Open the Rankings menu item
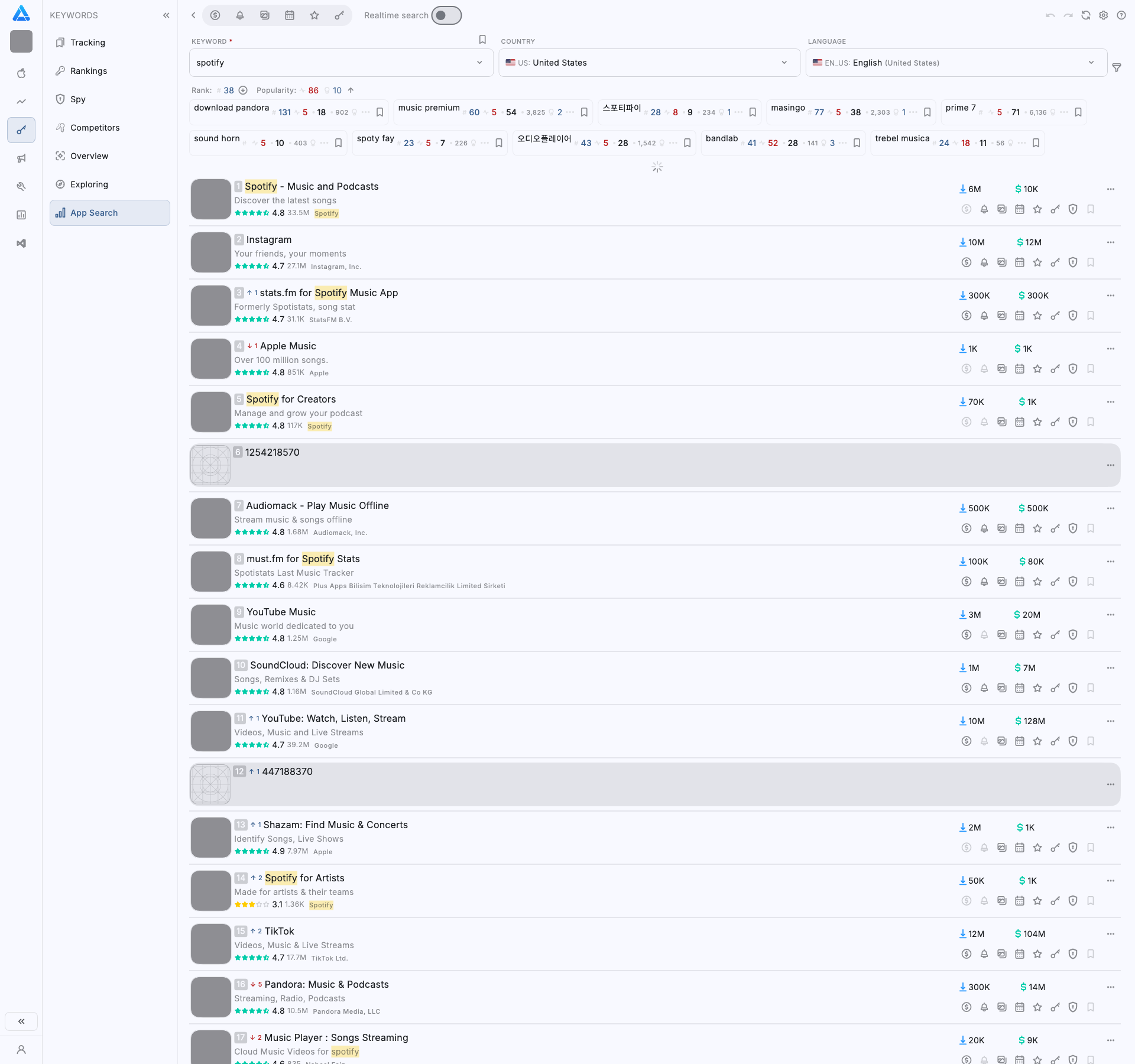 tap(89, 71)
